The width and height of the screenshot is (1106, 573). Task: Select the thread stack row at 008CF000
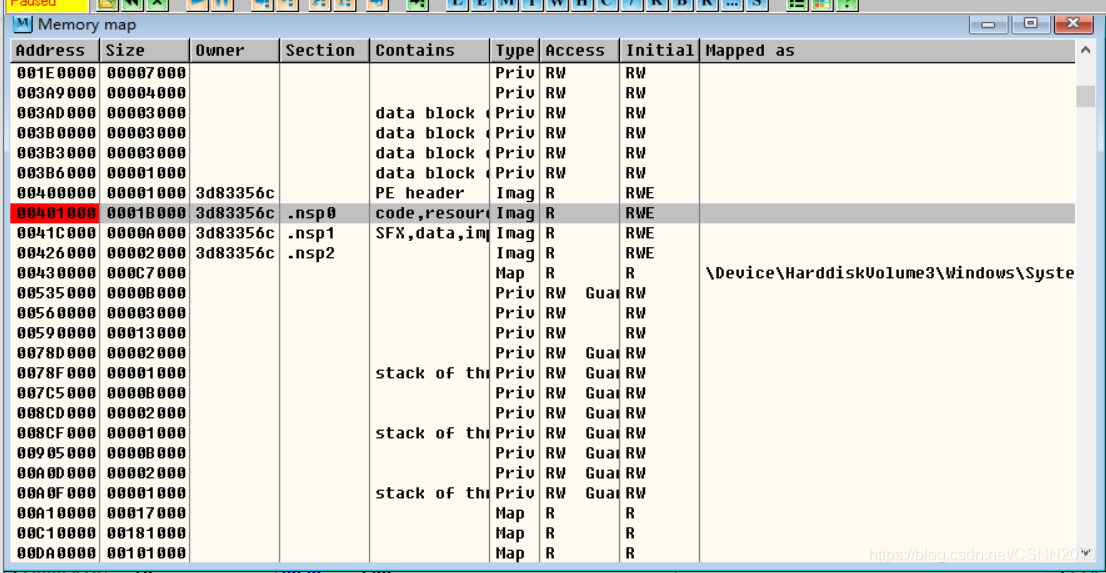[543, 433]
